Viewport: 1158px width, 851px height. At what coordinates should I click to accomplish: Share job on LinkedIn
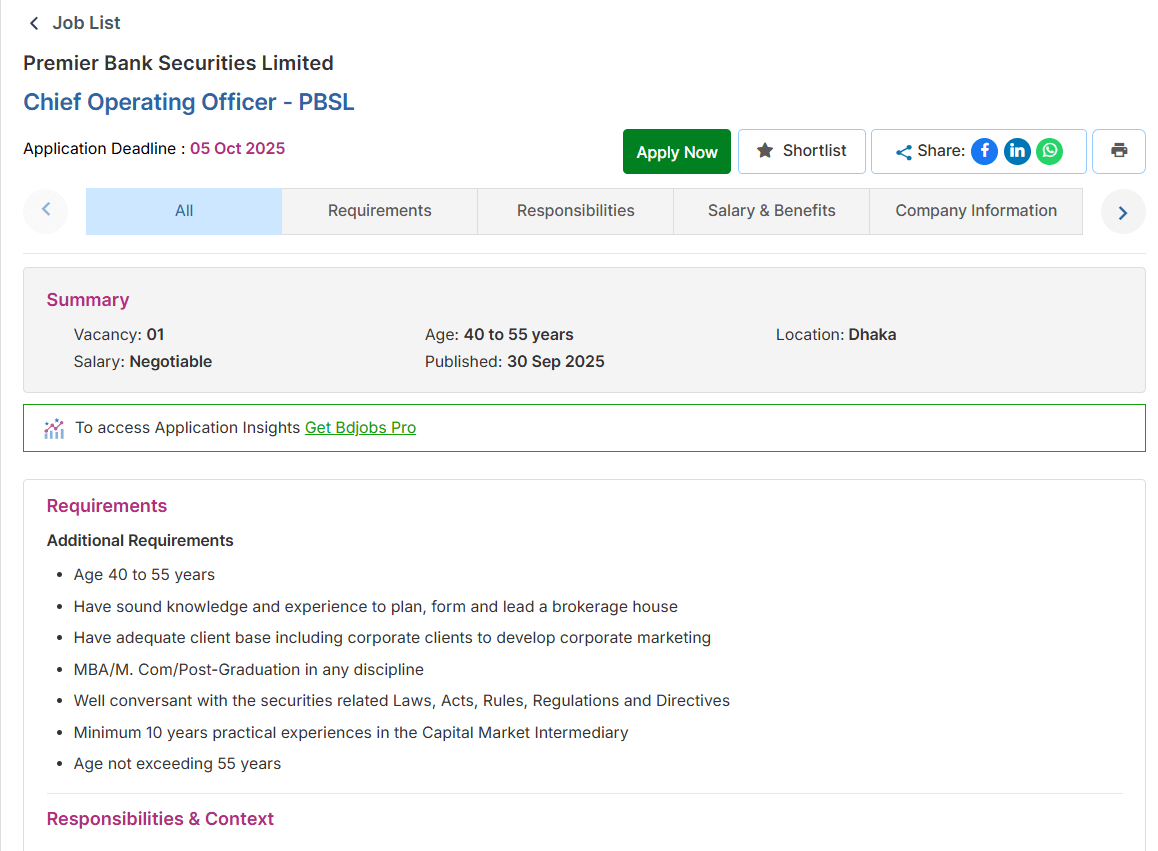(1017, 151)
